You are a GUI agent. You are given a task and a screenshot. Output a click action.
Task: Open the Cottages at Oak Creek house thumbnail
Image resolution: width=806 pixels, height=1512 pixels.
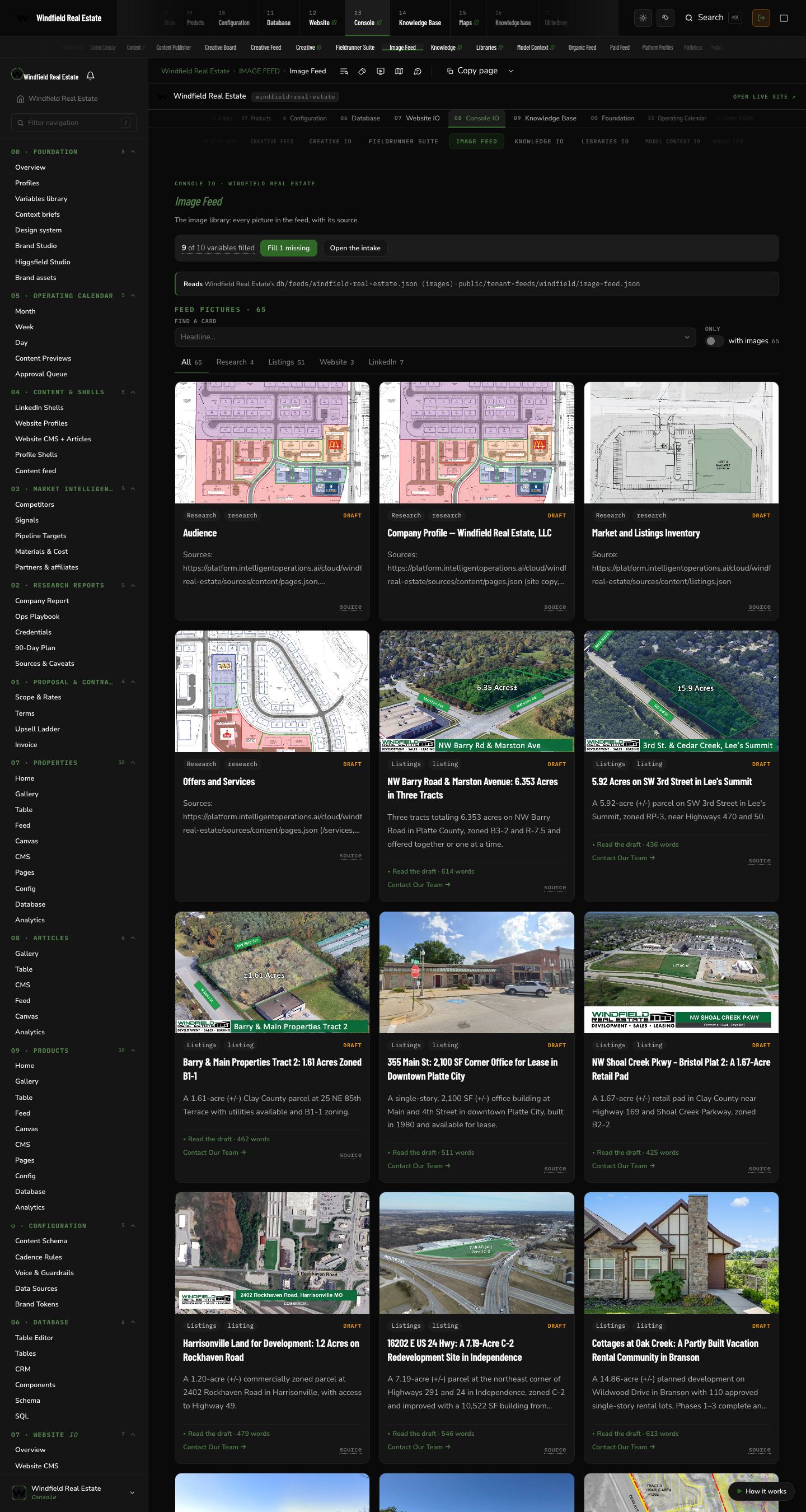[681, 1253]
